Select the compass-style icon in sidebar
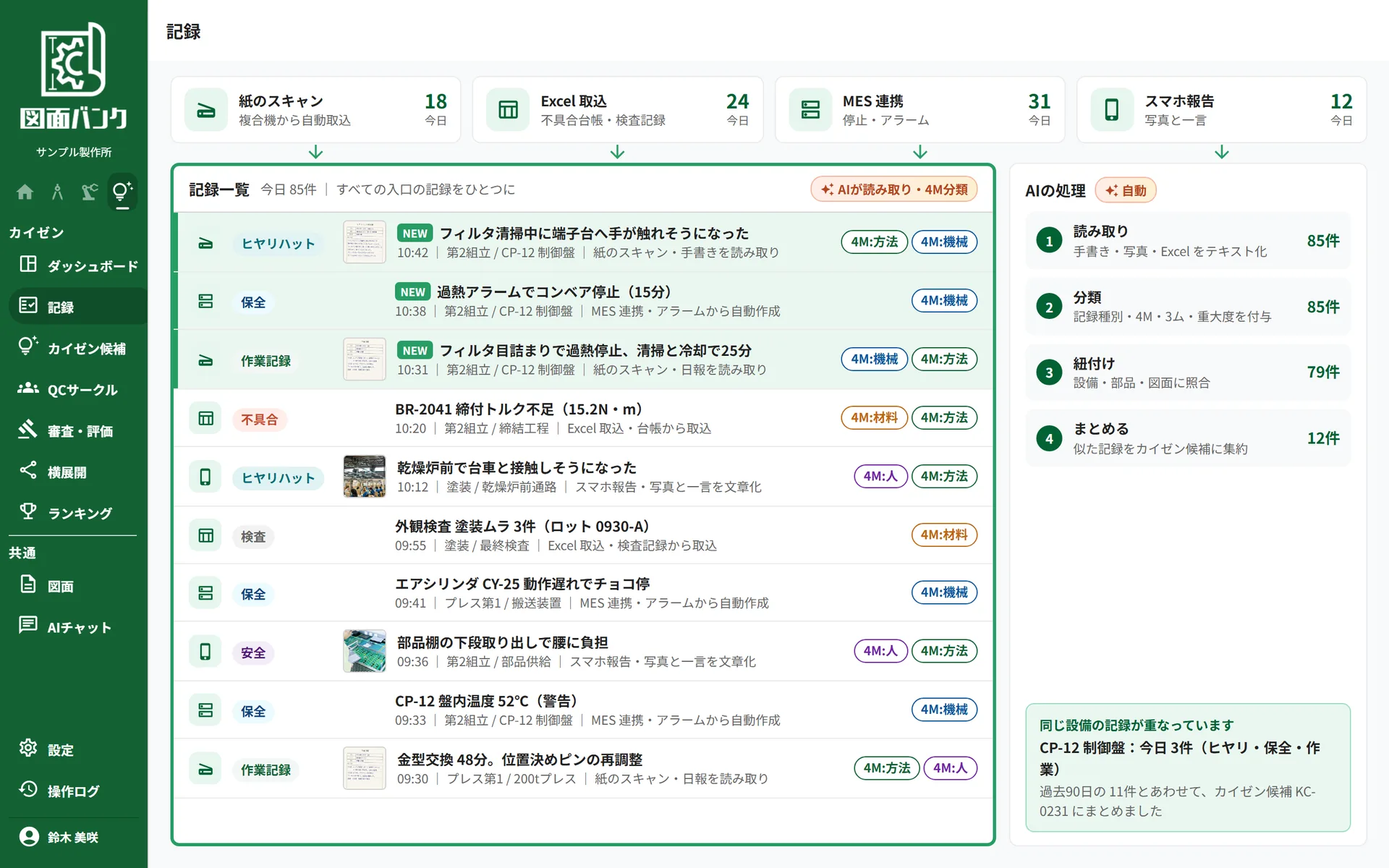Viewport: 1389px width, 868px height. pos(57,192)
